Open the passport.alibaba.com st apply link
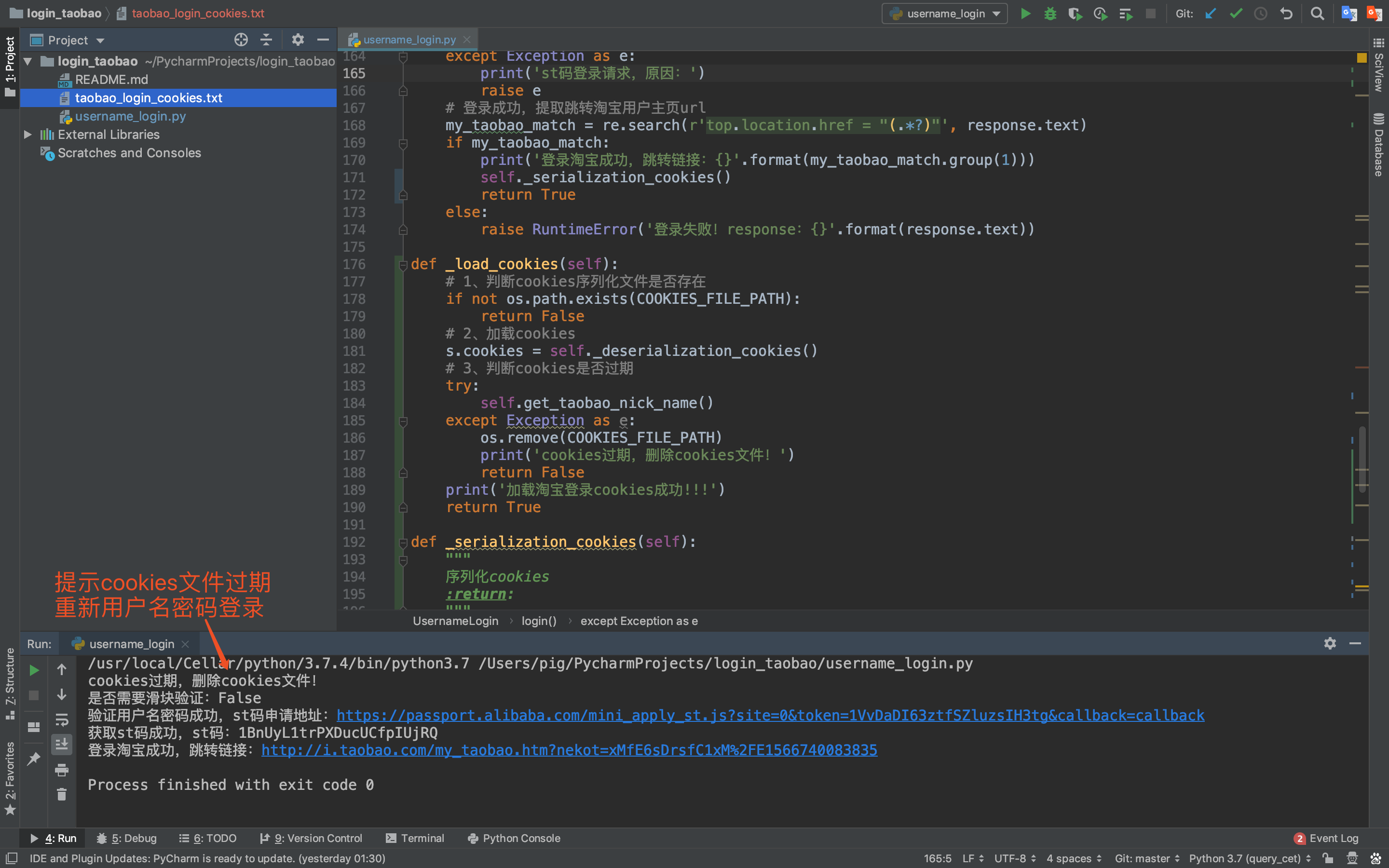This screenshot has height=868, width=1389. 770,715
